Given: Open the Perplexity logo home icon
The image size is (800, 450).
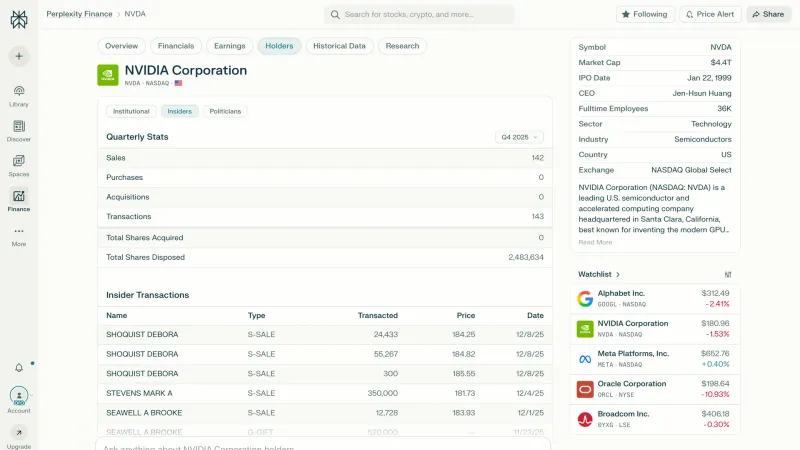Looking at the screenshot, I should point(19,19).
